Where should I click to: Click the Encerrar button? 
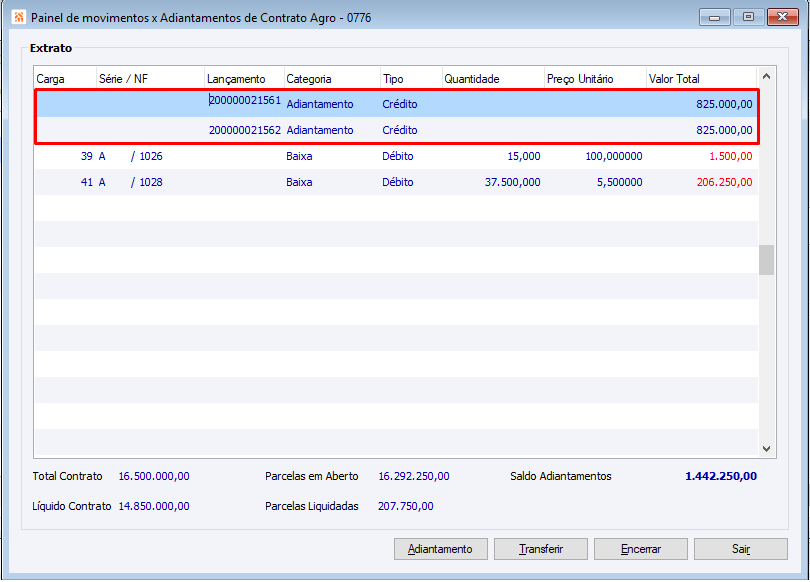click(641, 549)
